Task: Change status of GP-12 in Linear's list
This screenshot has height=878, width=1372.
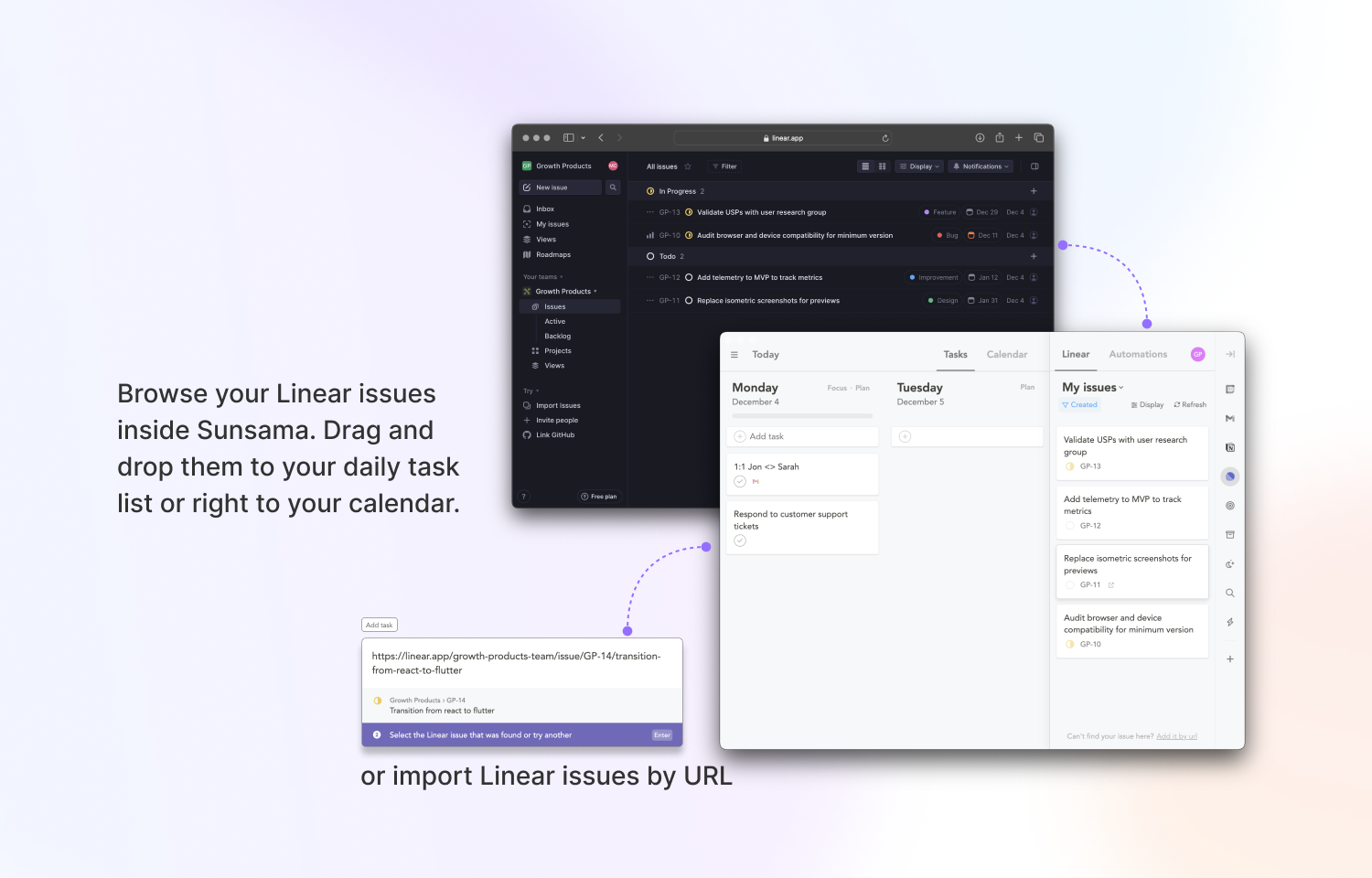Action: click(x=689, y=277)
